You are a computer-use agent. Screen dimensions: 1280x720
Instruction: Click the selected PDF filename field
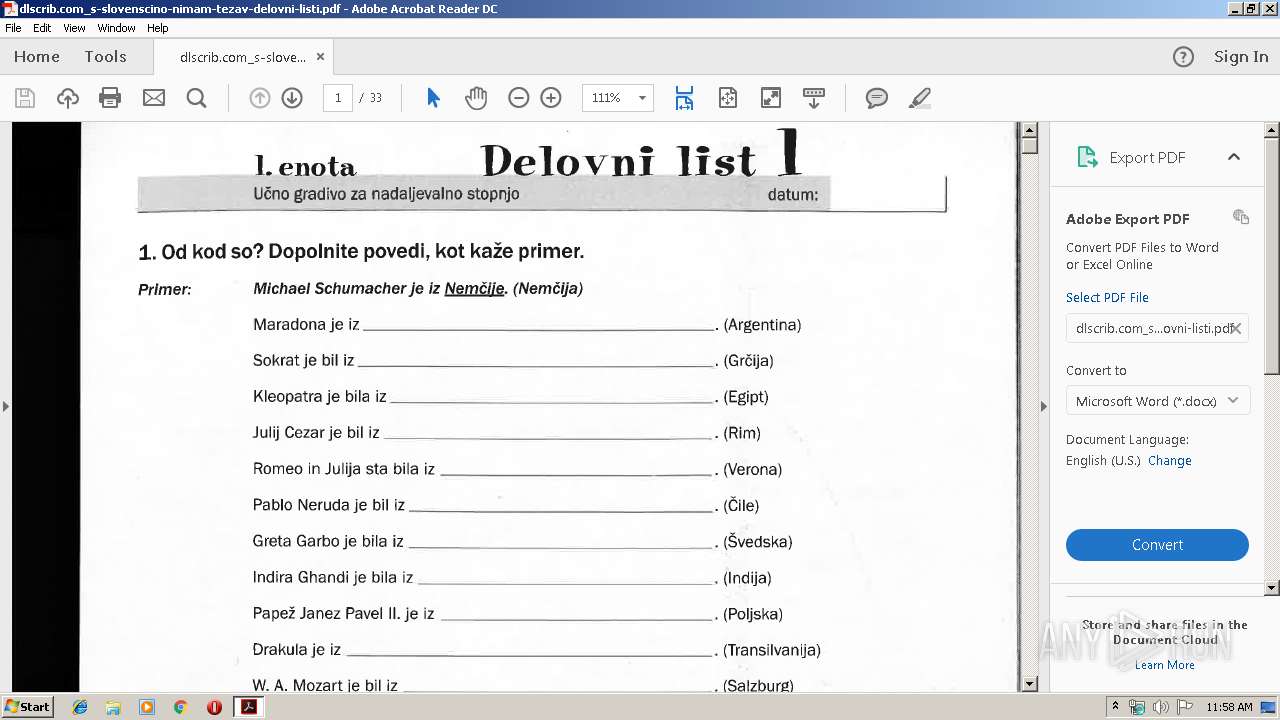coord(1157,328)
